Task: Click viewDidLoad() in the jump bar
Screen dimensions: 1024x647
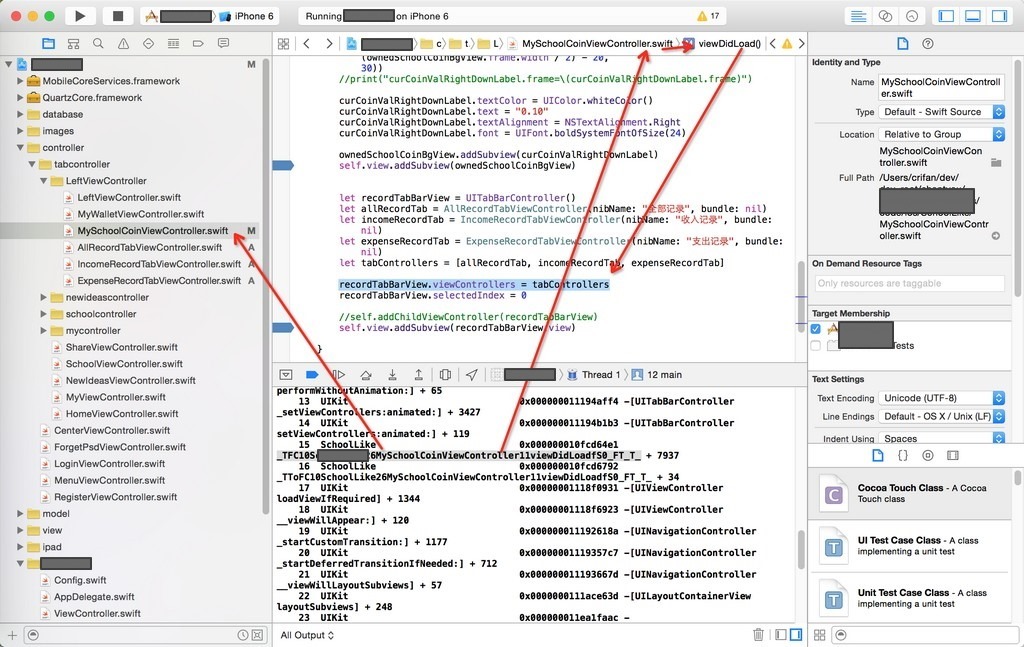Action: tap(729, 44)
